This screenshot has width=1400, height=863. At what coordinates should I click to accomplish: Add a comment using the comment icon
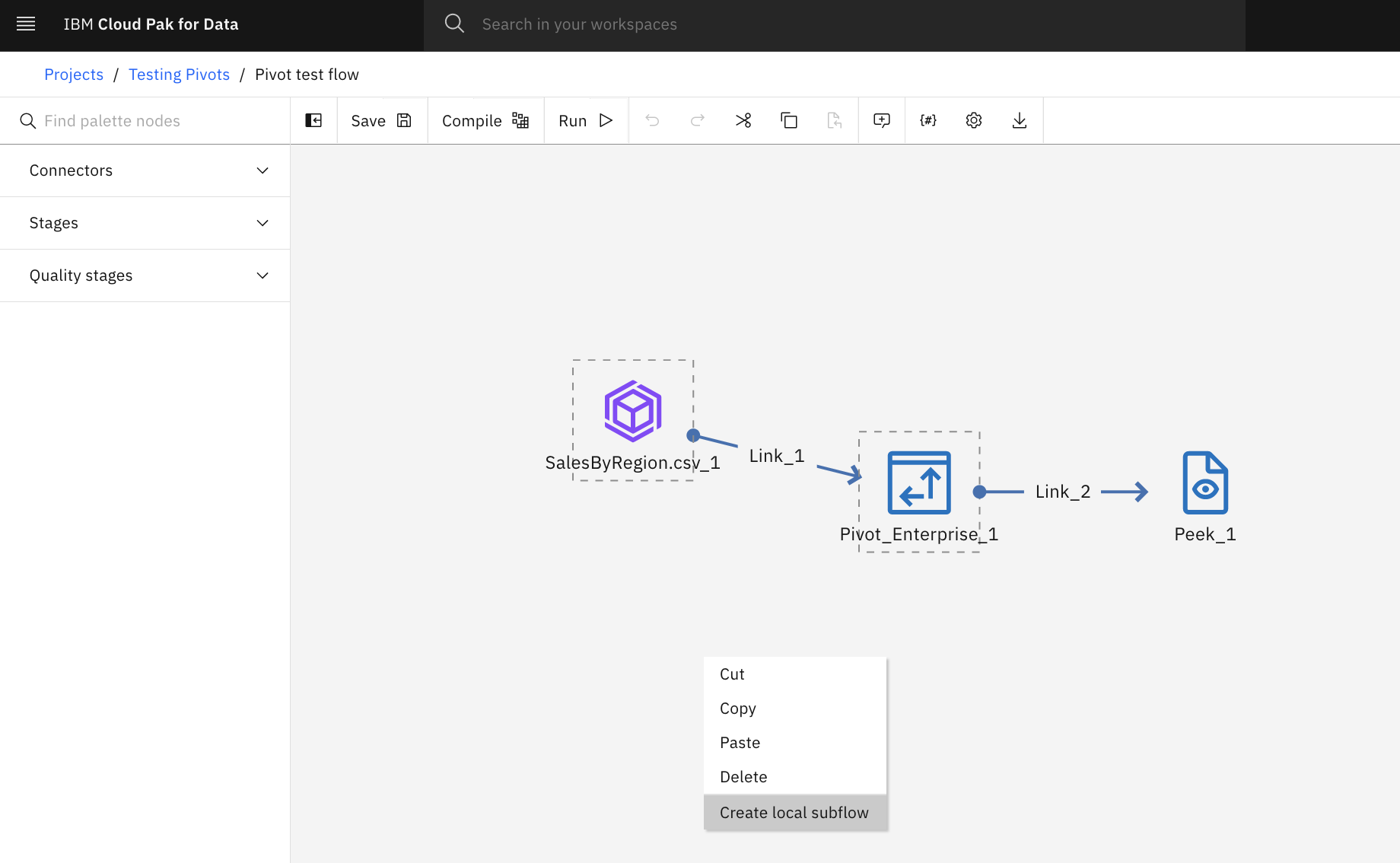tap(882, 120)
